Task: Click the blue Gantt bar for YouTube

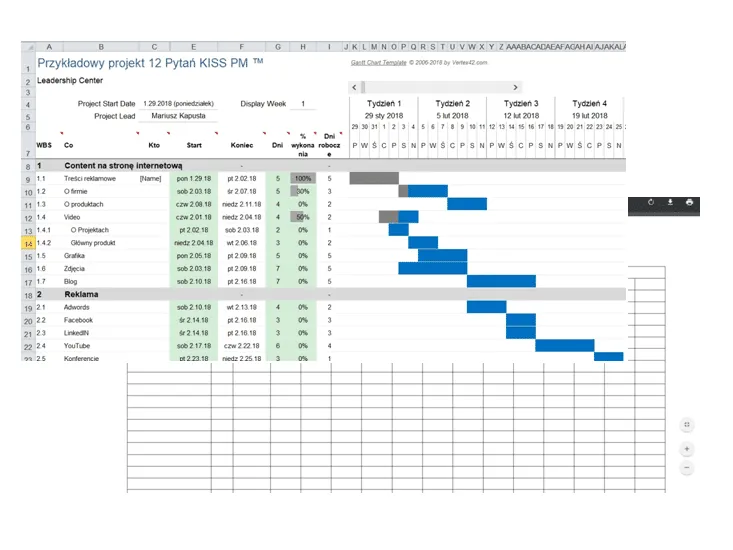Action: 565,345
